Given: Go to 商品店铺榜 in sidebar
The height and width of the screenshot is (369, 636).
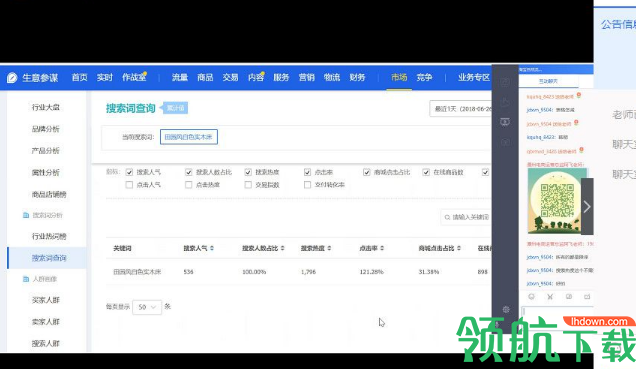Looking at the screenshot, I should pyautogui.click(x=49, y=194).
